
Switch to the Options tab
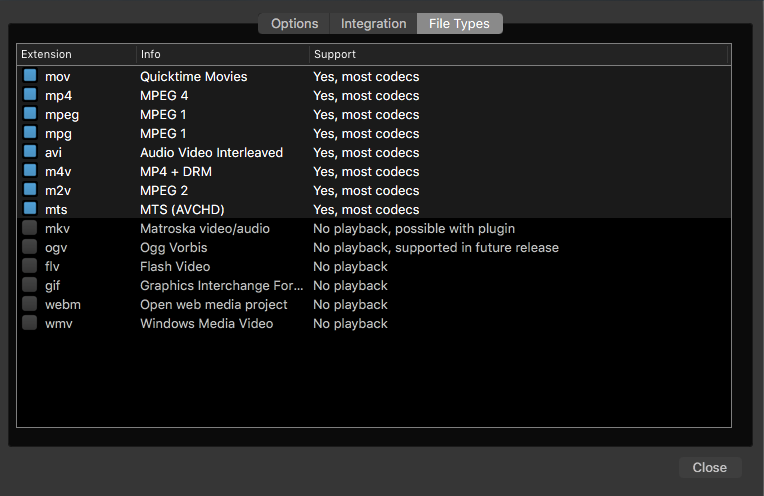(294, 23)
